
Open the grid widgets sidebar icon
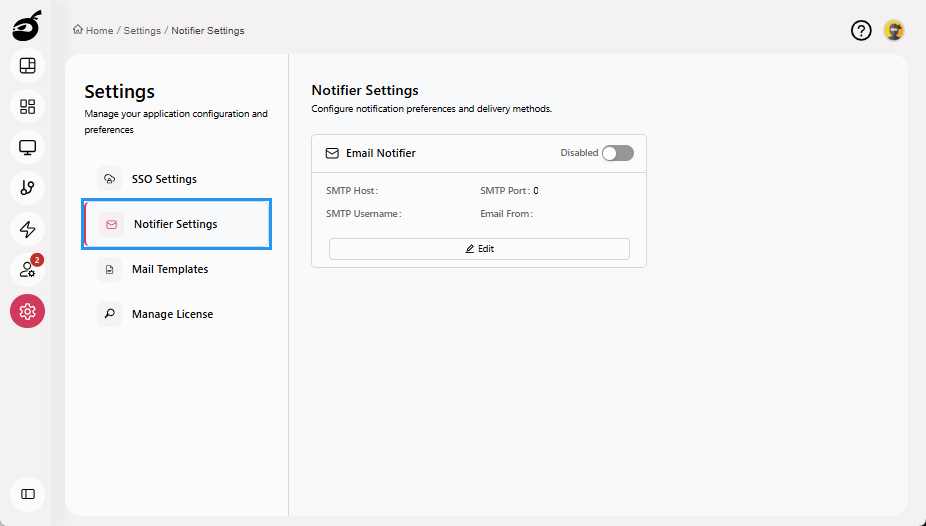point(27,106)
